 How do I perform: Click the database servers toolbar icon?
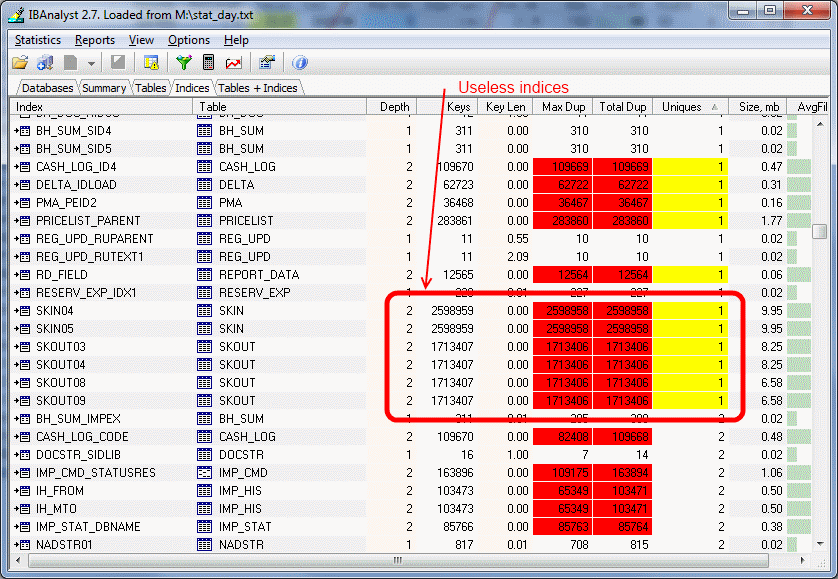45,63
